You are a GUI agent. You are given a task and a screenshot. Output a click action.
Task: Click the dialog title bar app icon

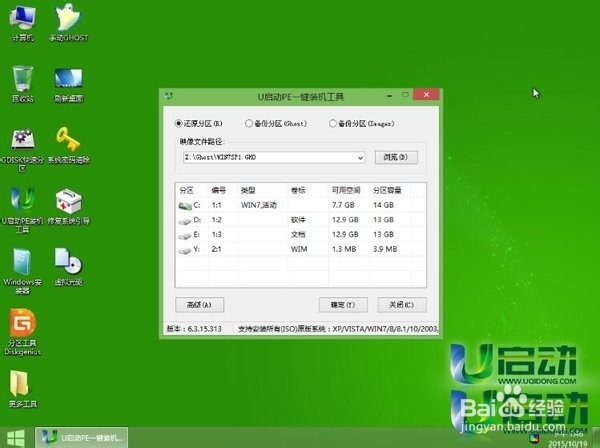pos(169,96)
